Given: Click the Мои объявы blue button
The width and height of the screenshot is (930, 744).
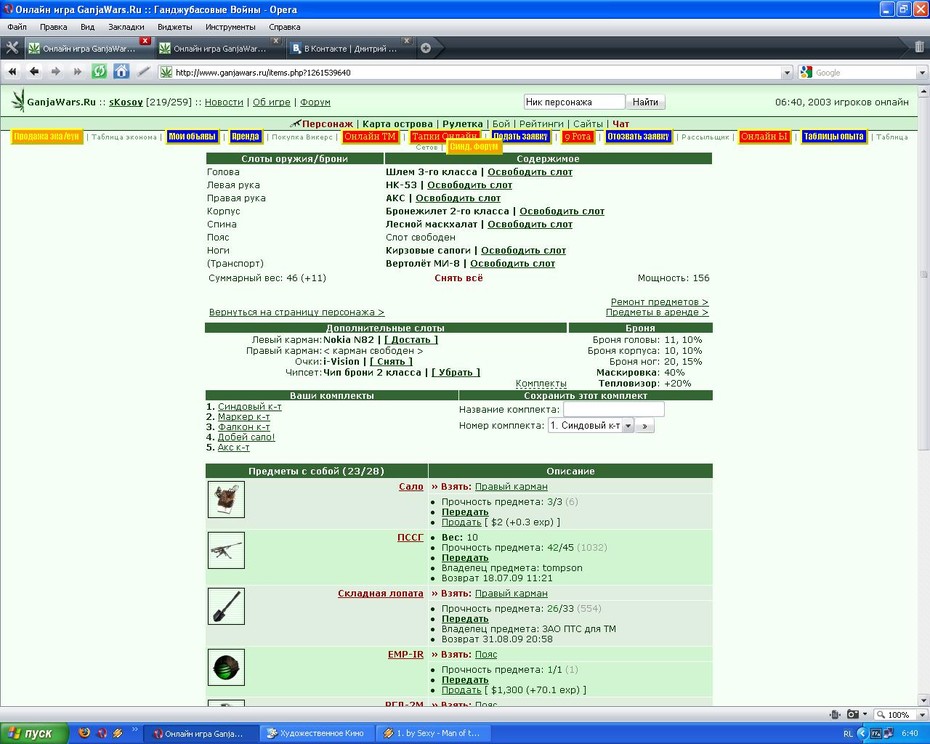Looking at the screenshot, I should (192, 136).
